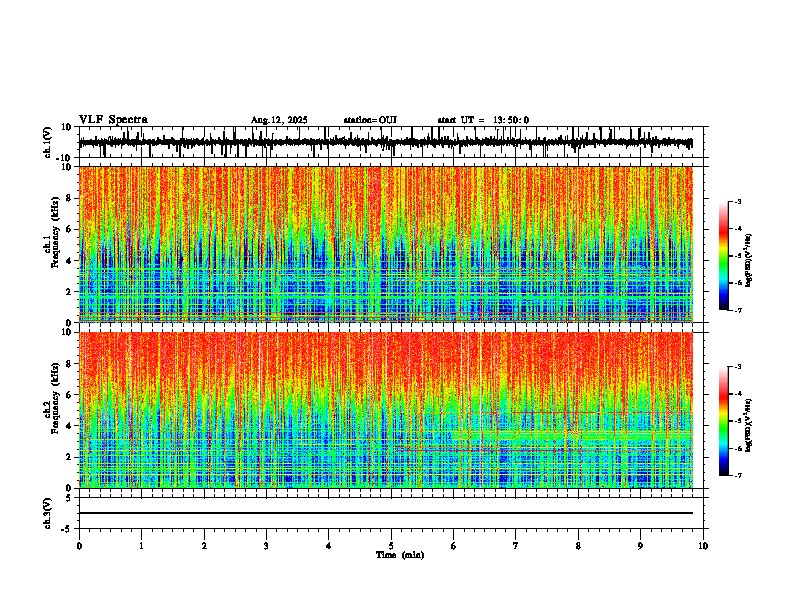792x612 pixels.
Task: Click the ch.2 colorbar log(PSD) unit label
Action: (749, 425)
